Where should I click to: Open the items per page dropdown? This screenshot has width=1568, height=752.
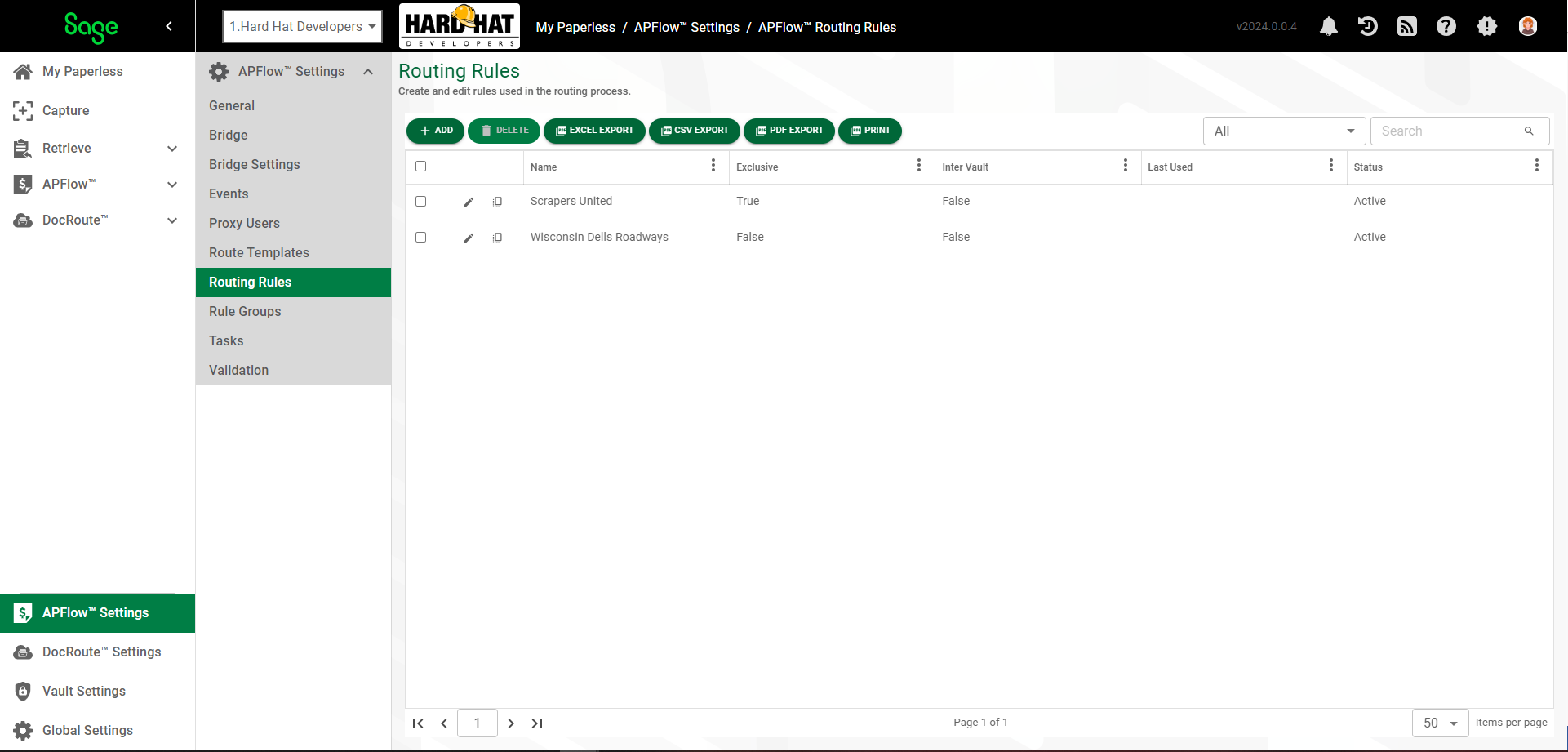pos(1440,723)
